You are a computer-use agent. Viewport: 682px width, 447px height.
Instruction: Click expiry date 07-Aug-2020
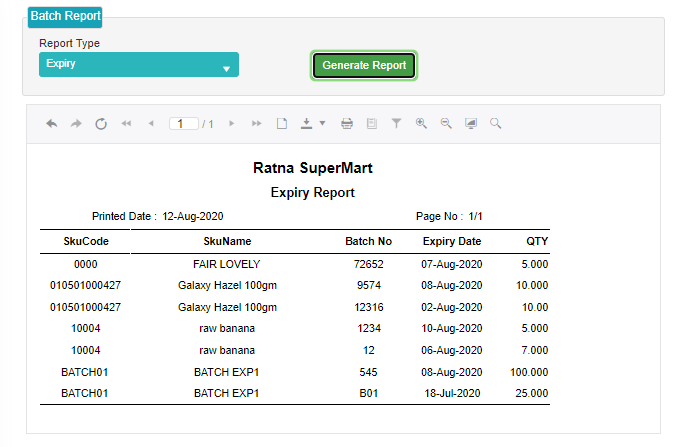(x=451, y=264)
